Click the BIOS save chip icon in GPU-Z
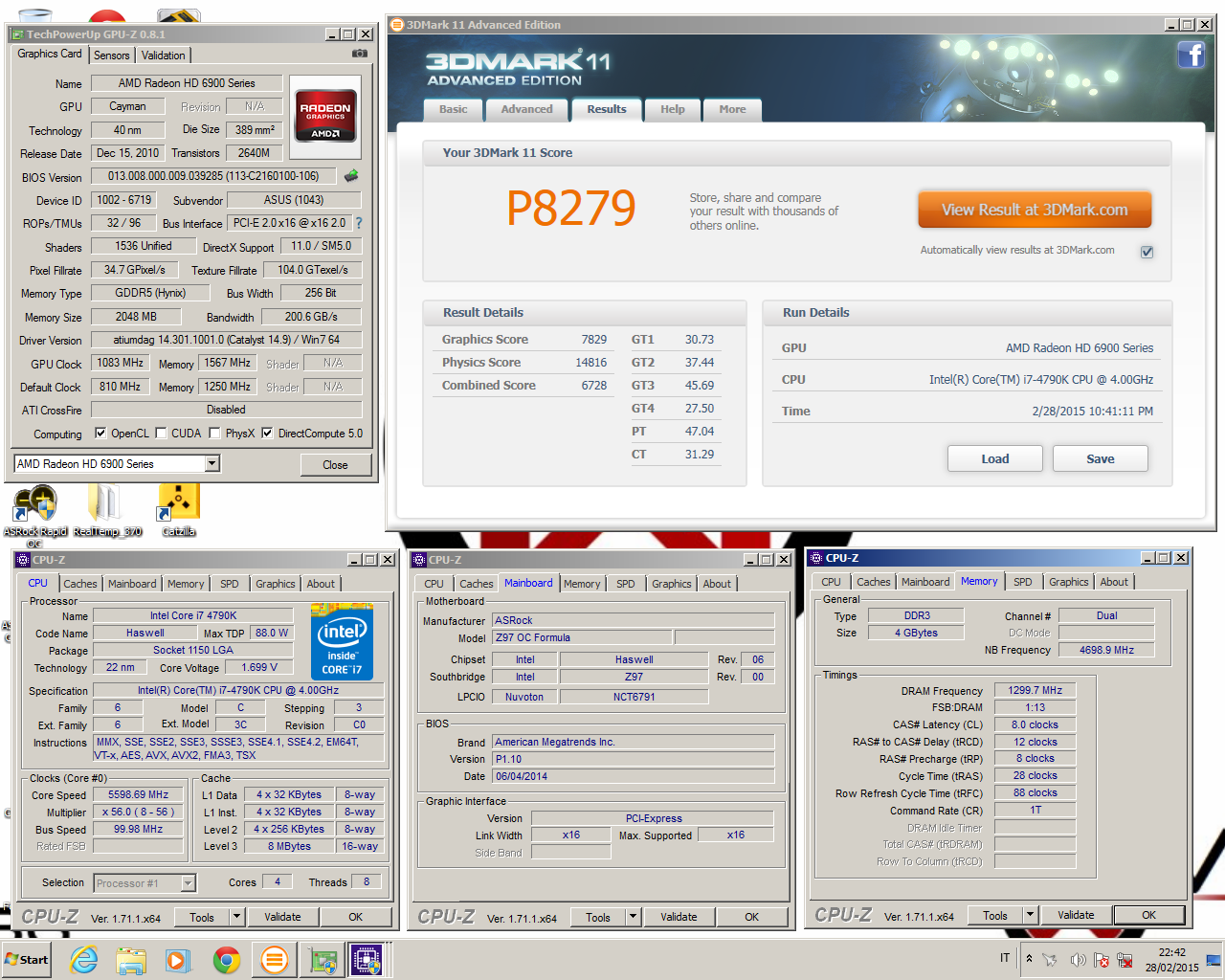Image resolution: width=1225 pixels, height=980 pixels. tap(351, 176)
